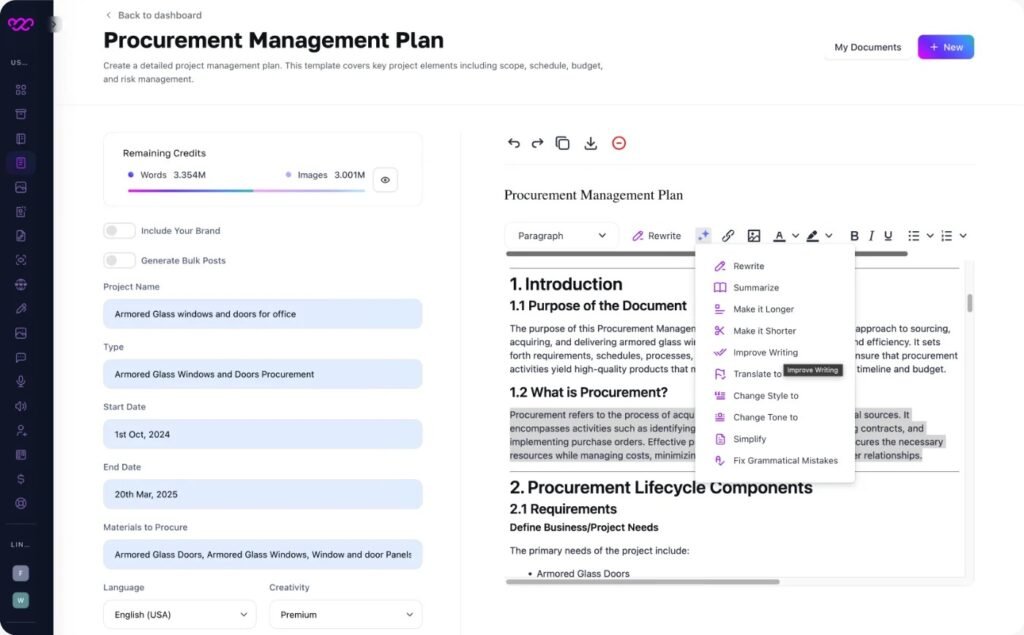The width and height of the screenshot is (1024, 635).
Task: Click the microphone icon in the left sidebar
Action: pos(21,382)
